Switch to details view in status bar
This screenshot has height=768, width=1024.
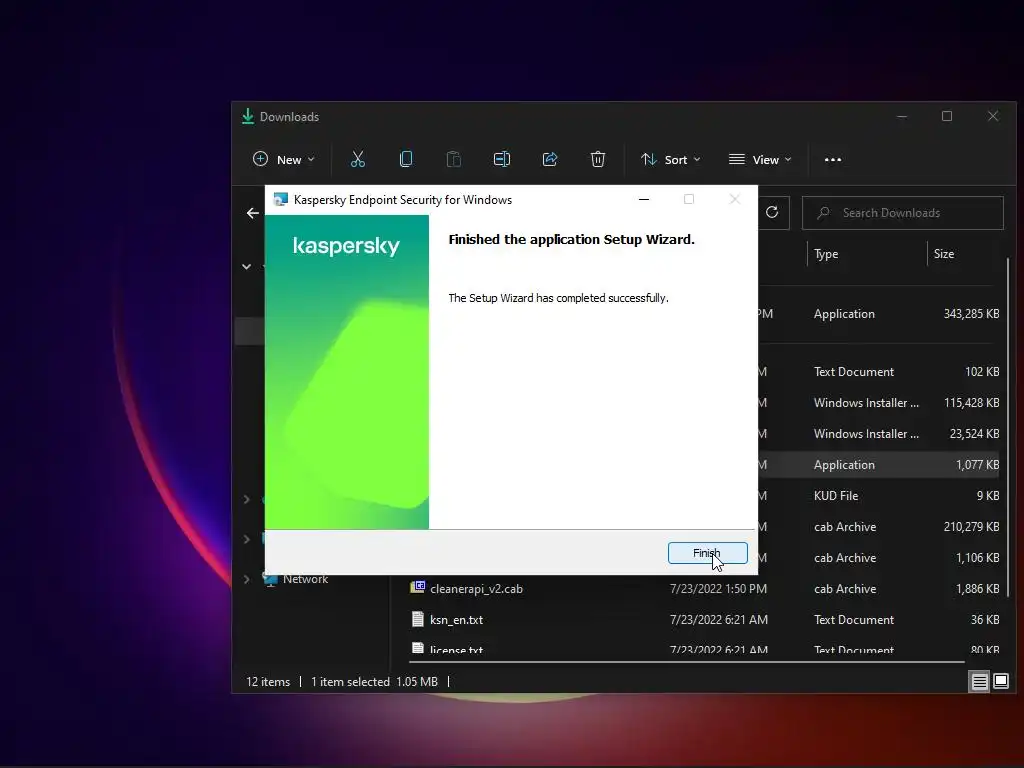click(x=980, y=682)
